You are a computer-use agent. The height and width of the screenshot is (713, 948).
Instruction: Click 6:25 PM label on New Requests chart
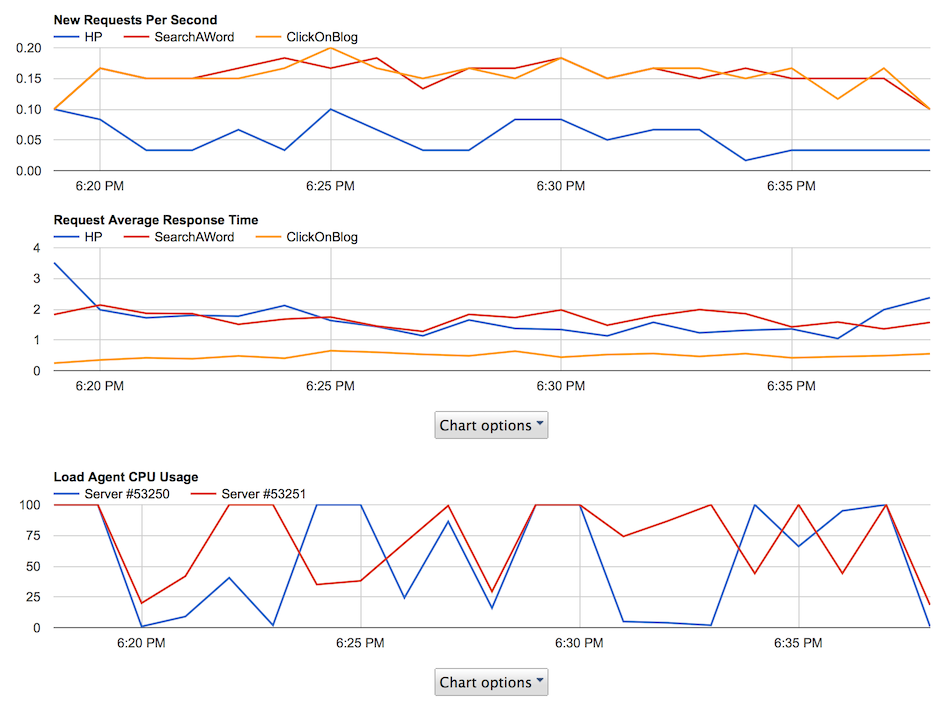(330, 186)
